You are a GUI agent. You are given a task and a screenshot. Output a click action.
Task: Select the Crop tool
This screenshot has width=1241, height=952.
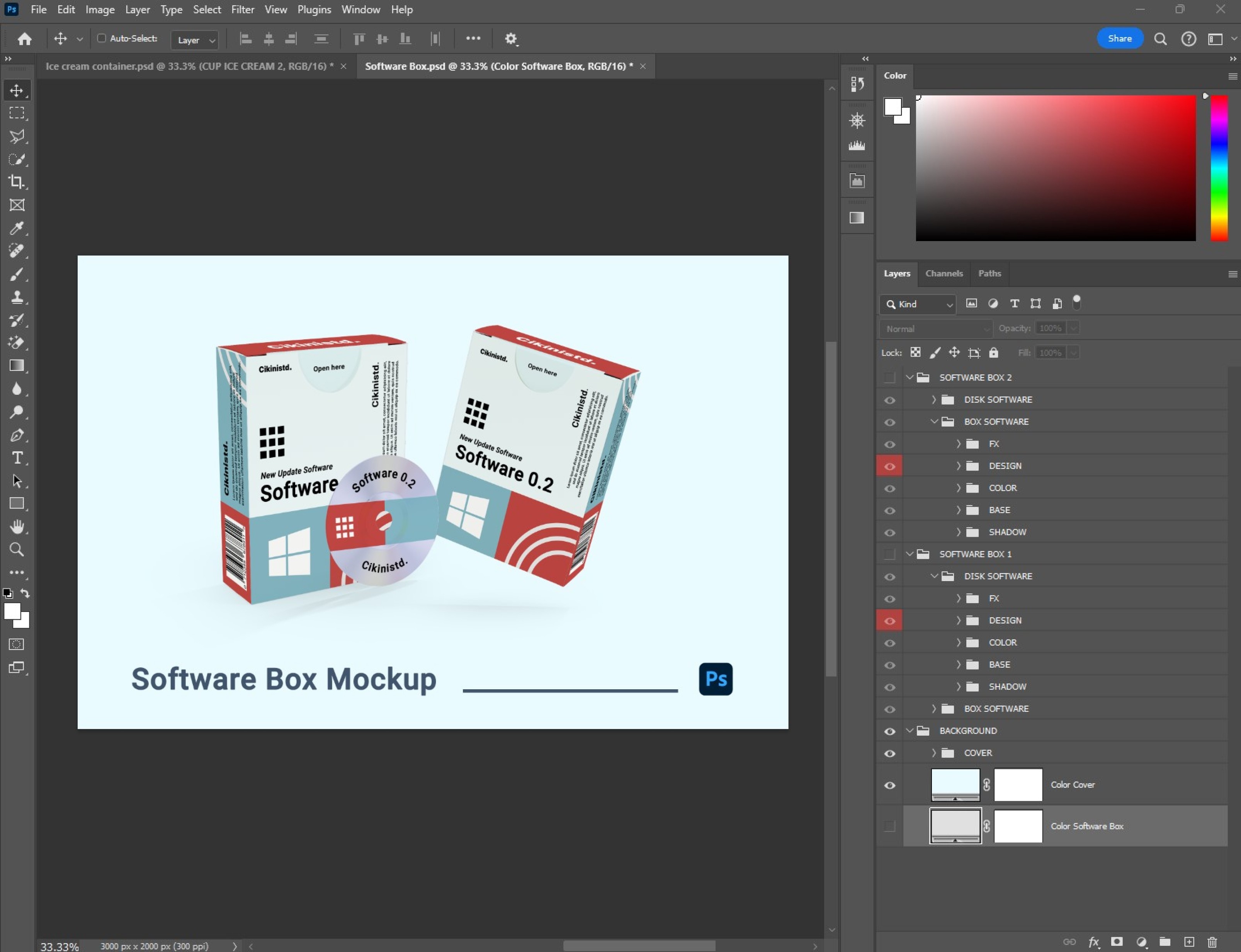pos(17,182)
